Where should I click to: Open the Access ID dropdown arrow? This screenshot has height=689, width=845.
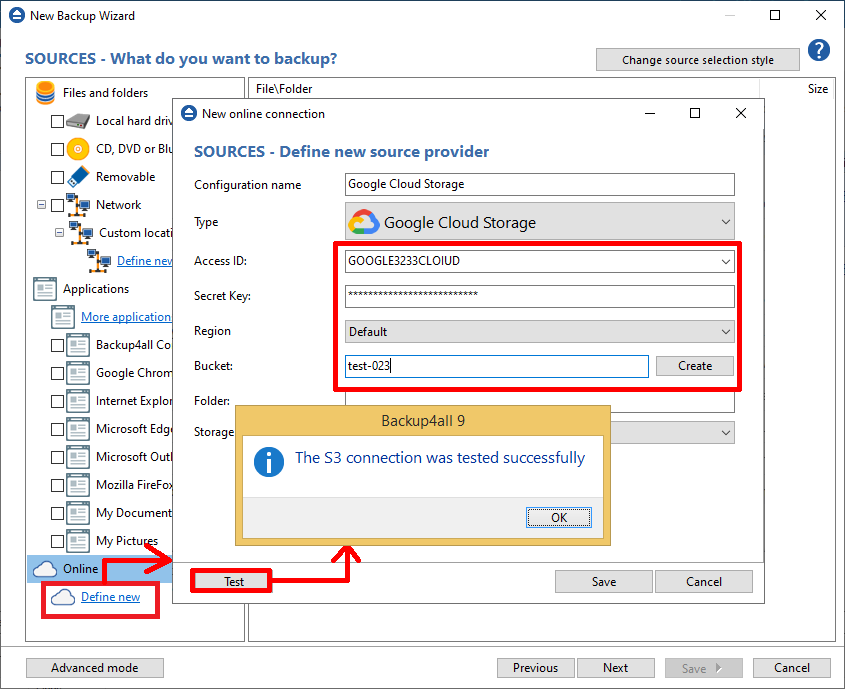click(725, 261)
